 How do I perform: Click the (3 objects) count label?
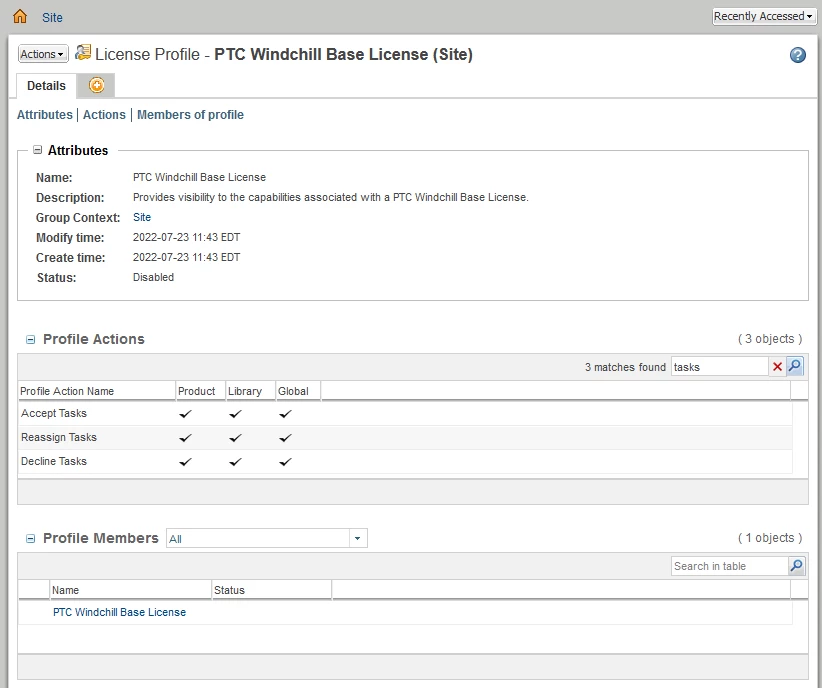[x=770, y=339]
